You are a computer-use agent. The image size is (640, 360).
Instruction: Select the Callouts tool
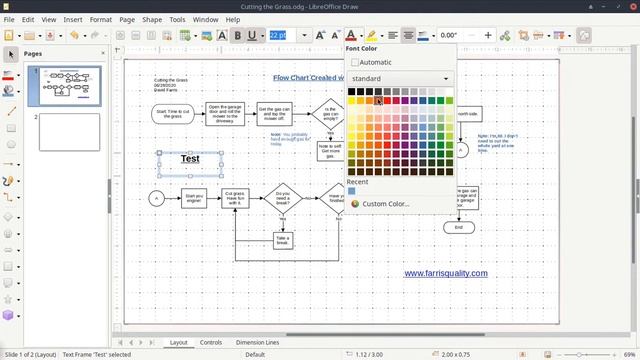point(8,283)
